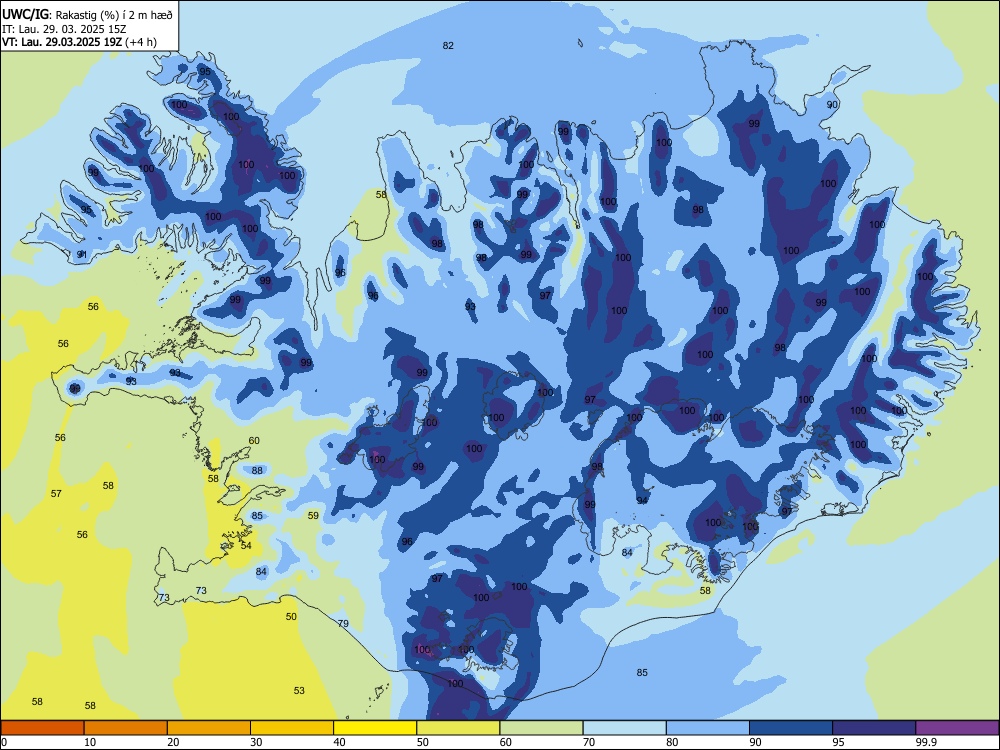Image resolution: width=1000 pixels, height=750 pixels.
Task: Click the humidity value '88' on the map
Action: pos(257,470)
